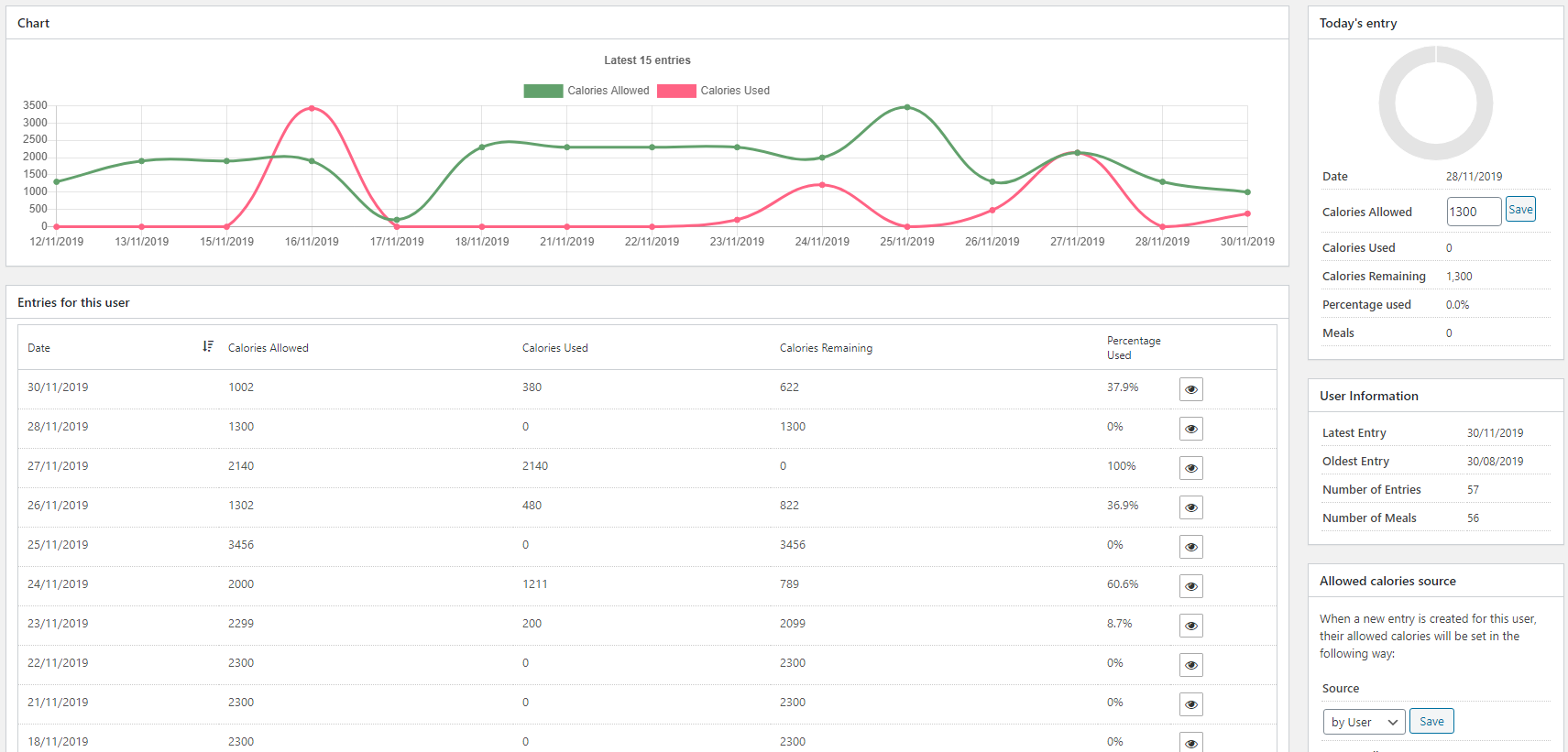1568x752 pixels.
Task: Sort table by Calories Used column header
Action: (x=554, y=348)
